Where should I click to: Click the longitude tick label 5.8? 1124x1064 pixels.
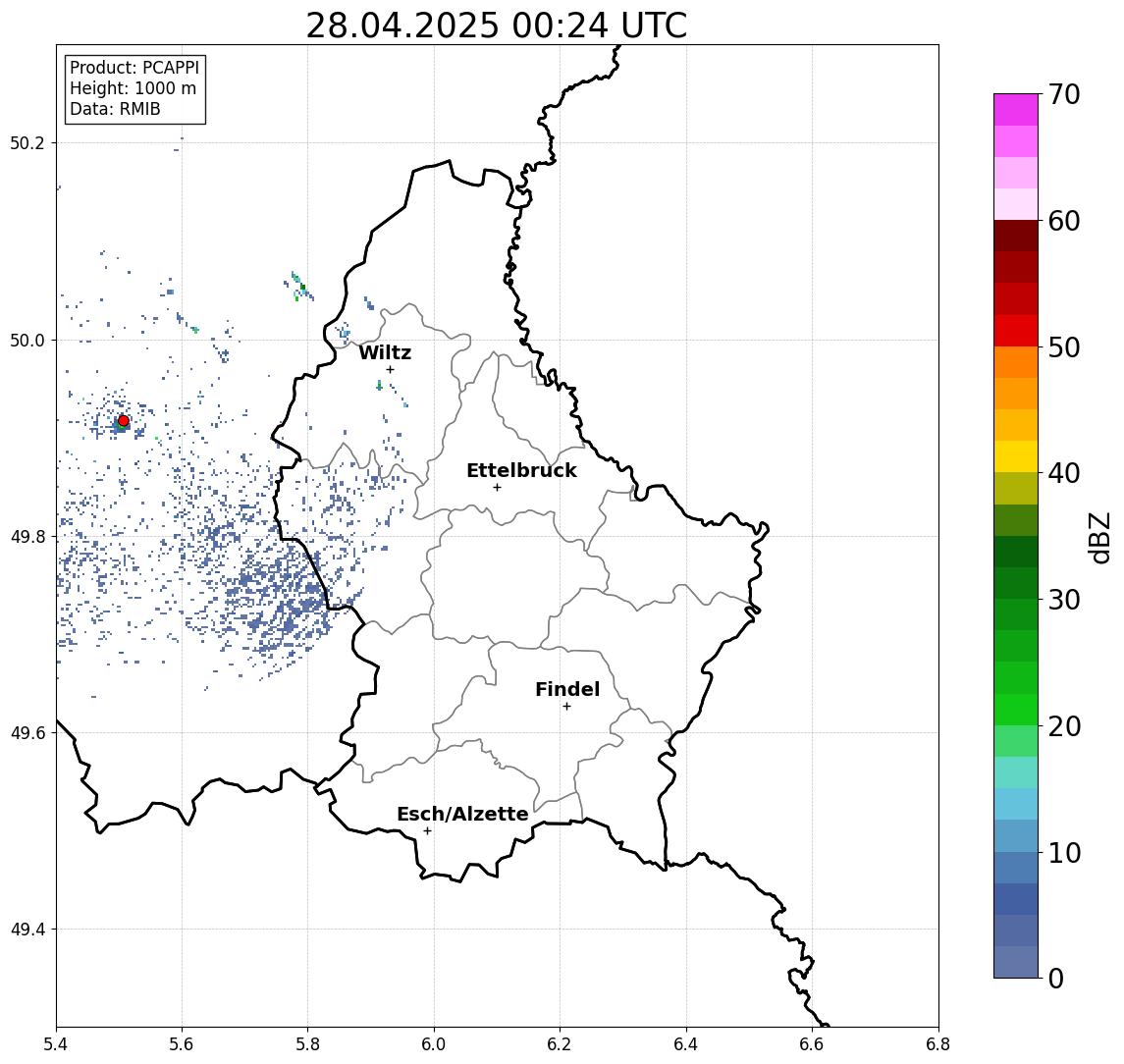coord(307,1044)
